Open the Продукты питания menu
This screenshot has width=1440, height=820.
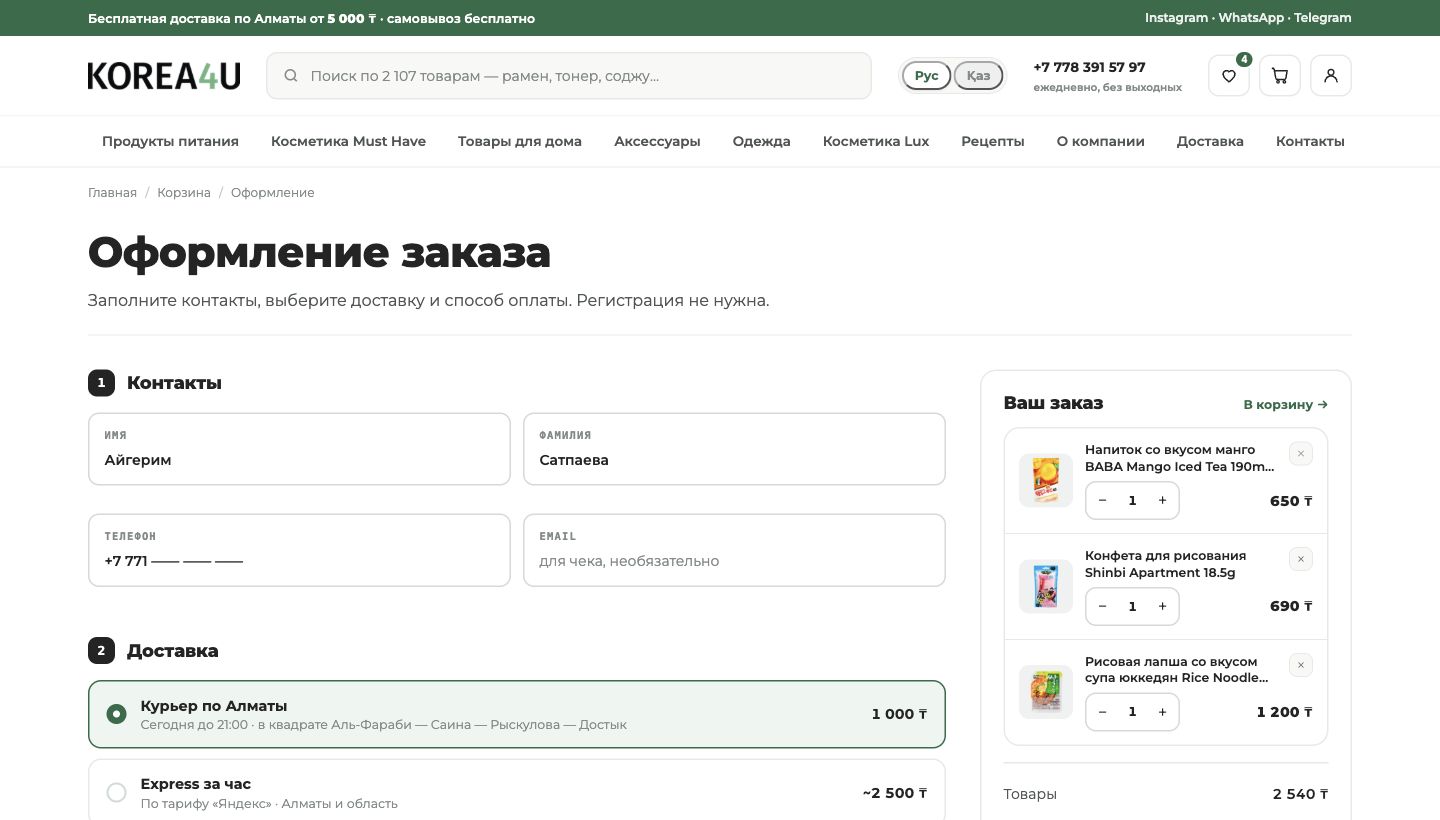(170, 141)
